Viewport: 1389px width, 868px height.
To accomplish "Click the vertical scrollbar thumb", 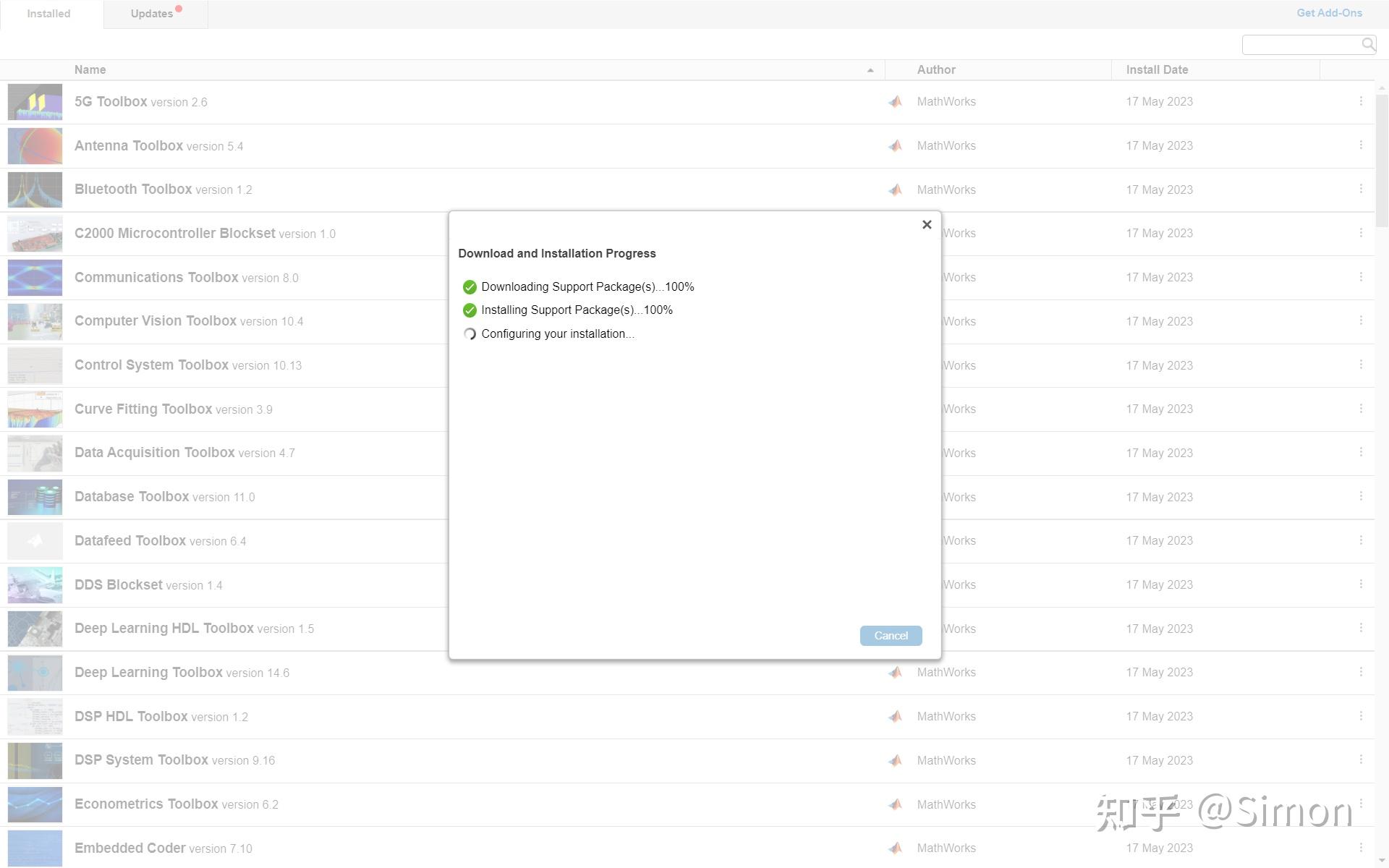I will point(1382,159).
